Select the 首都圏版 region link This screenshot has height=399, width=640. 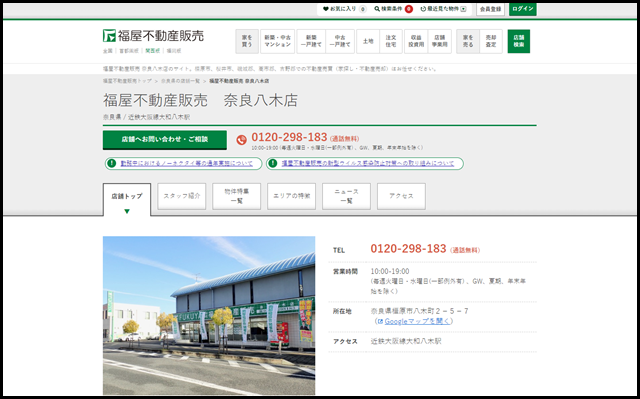tap(129, 51)
